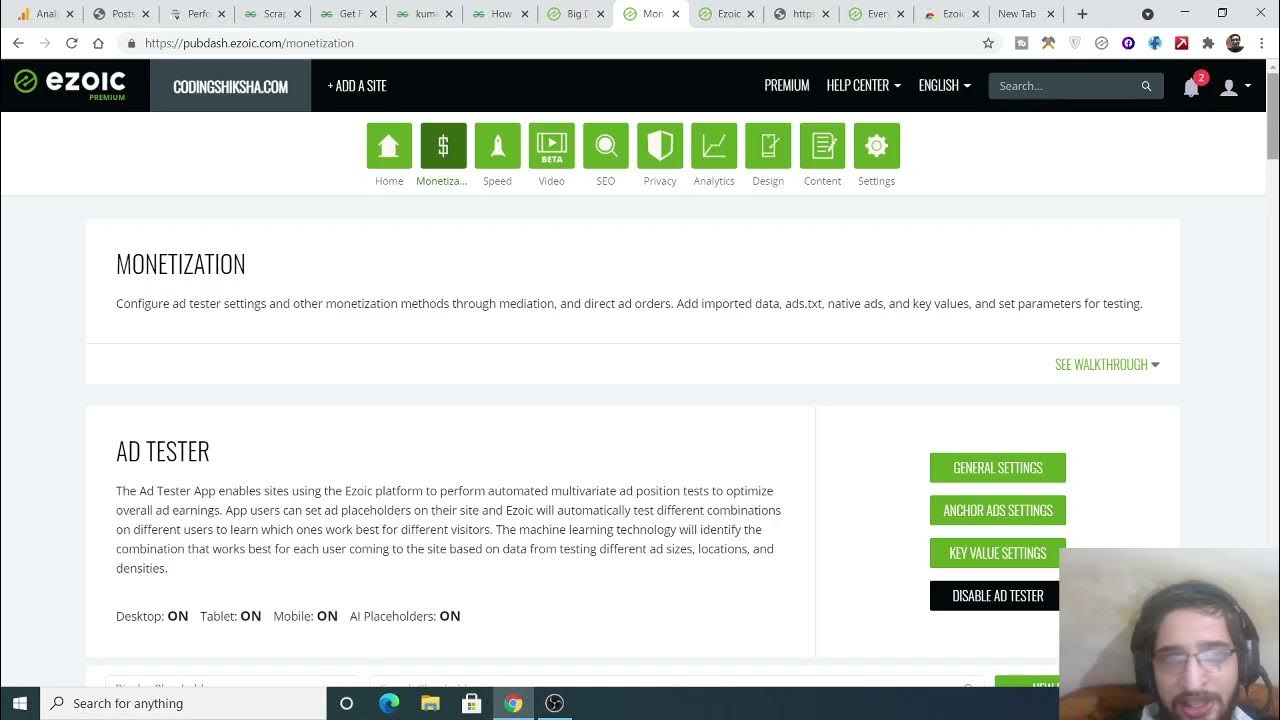
Task: Expand the See Walkthrough section
Action: [1106, 365]
